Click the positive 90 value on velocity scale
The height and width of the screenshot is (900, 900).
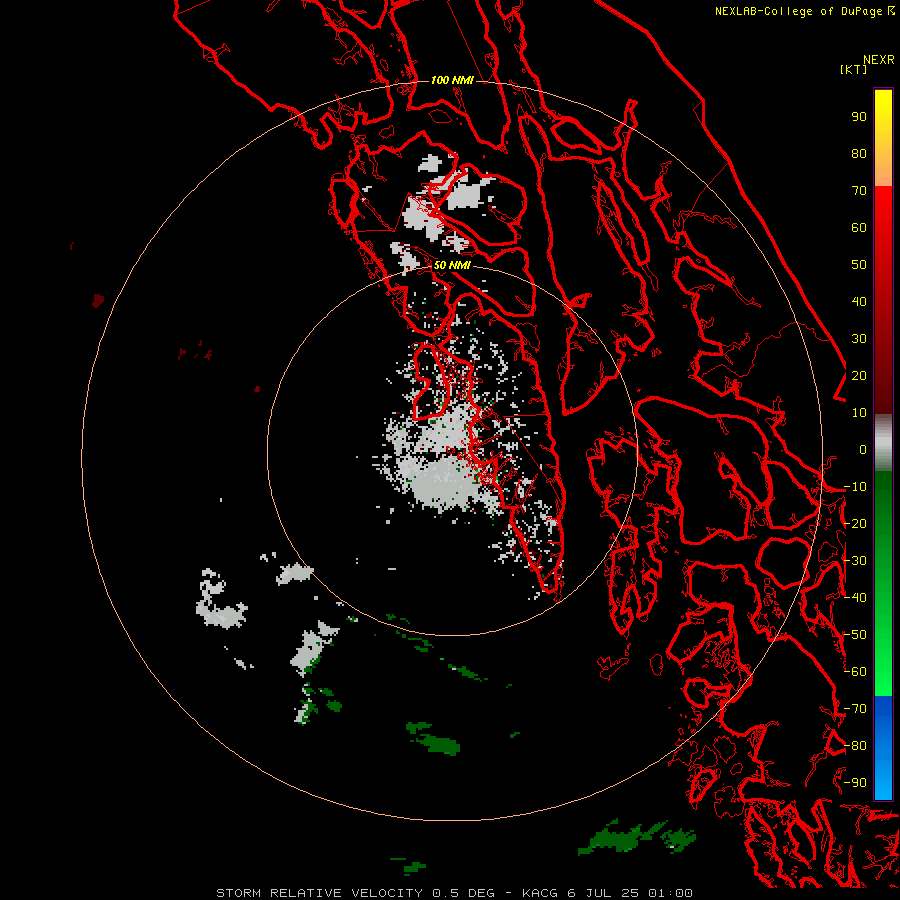859,117
